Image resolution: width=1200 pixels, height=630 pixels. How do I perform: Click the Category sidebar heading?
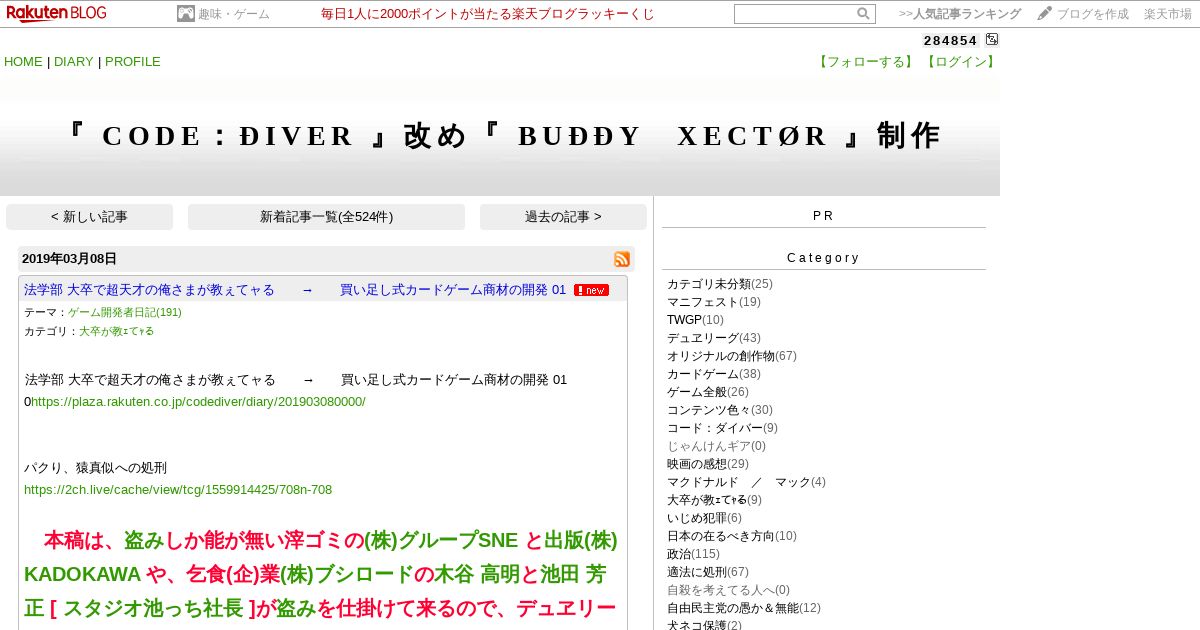click(x=823, y=258)
